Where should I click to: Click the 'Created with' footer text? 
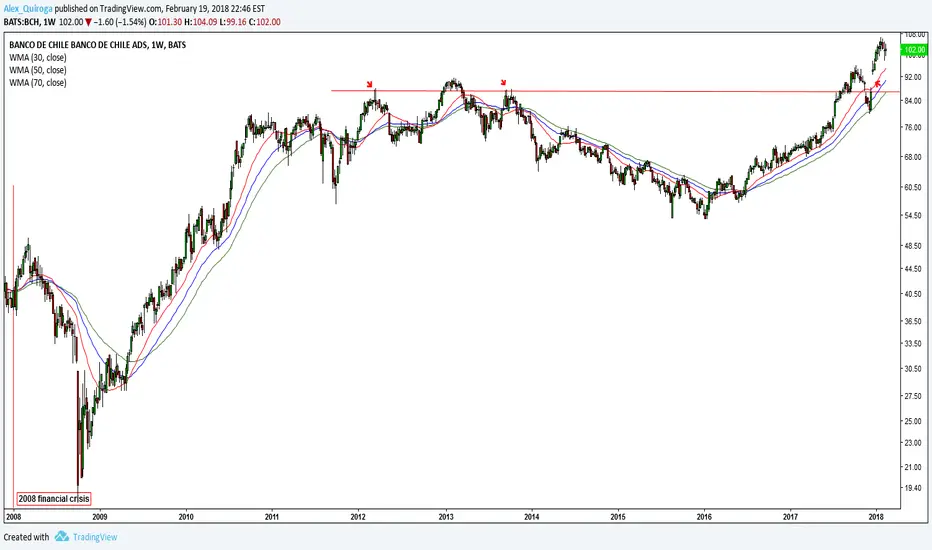click(x=26, y=537)
